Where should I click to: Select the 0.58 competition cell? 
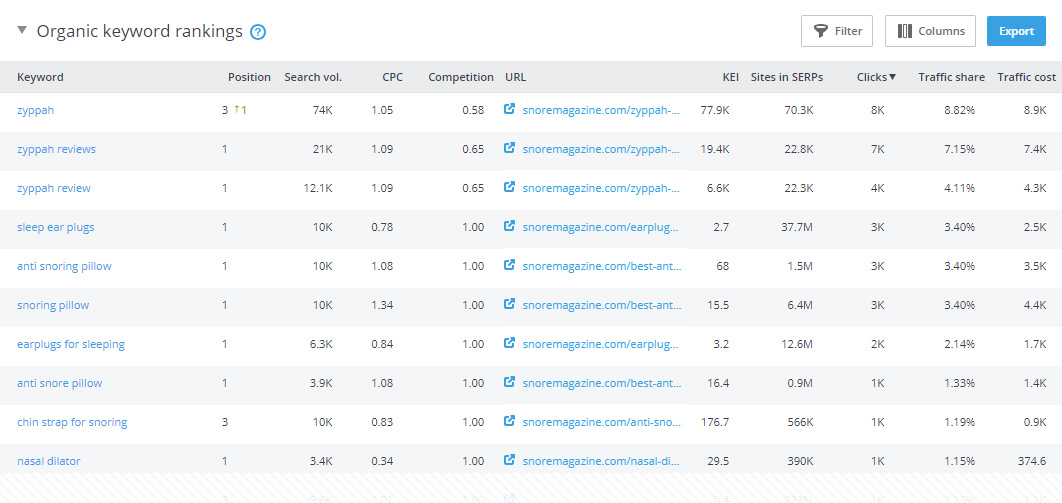[x=473, y=110]
